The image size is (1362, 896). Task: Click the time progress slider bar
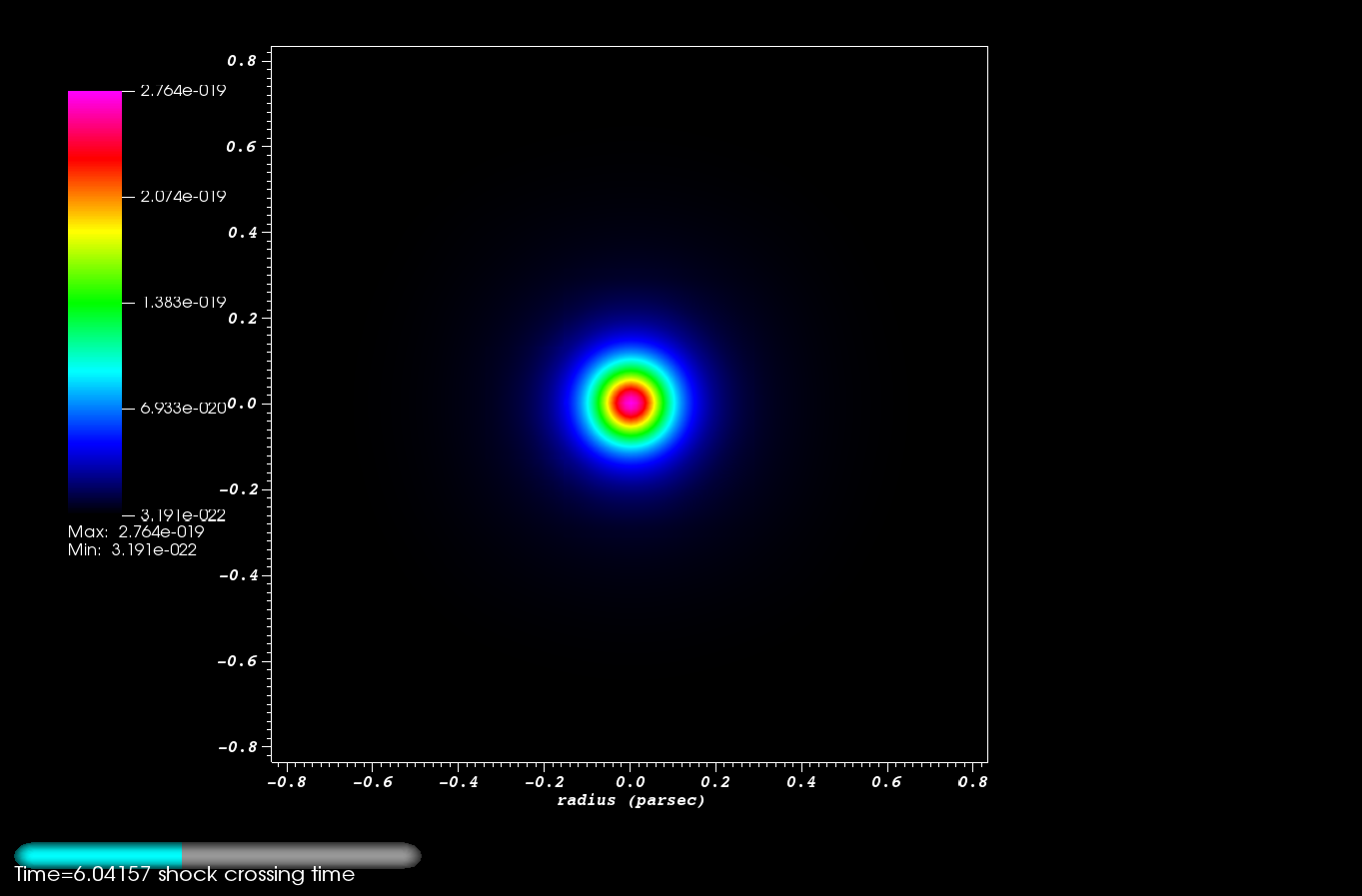218,855
